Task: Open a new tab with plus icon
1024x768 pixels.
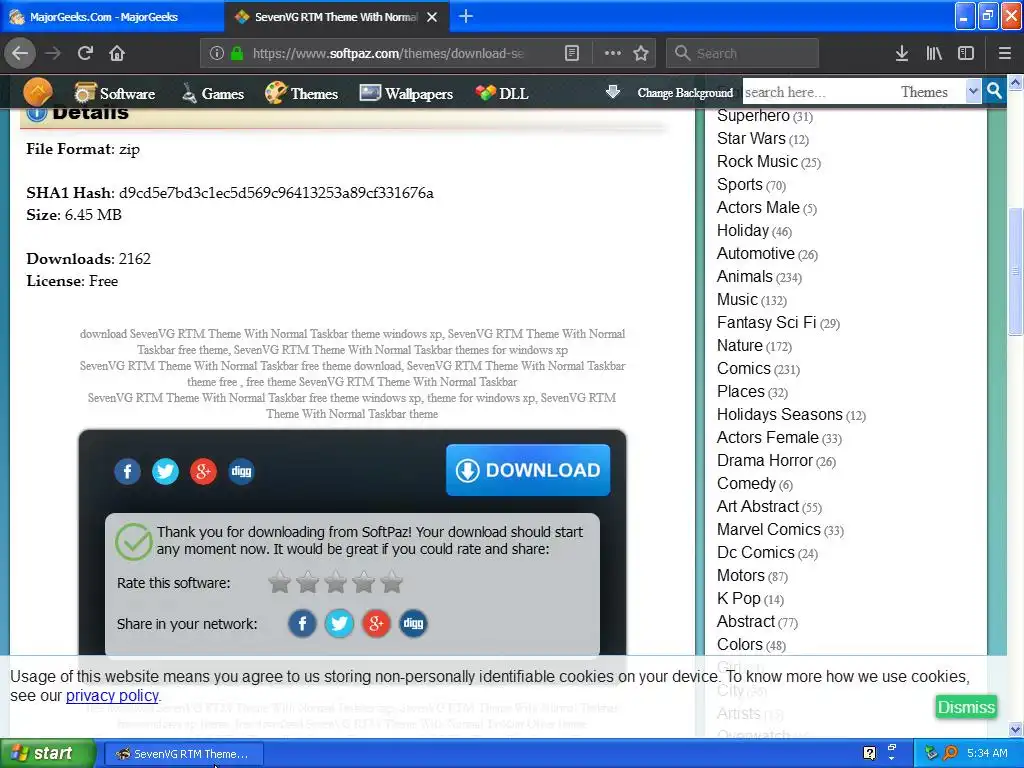Action: coord(466,16)
